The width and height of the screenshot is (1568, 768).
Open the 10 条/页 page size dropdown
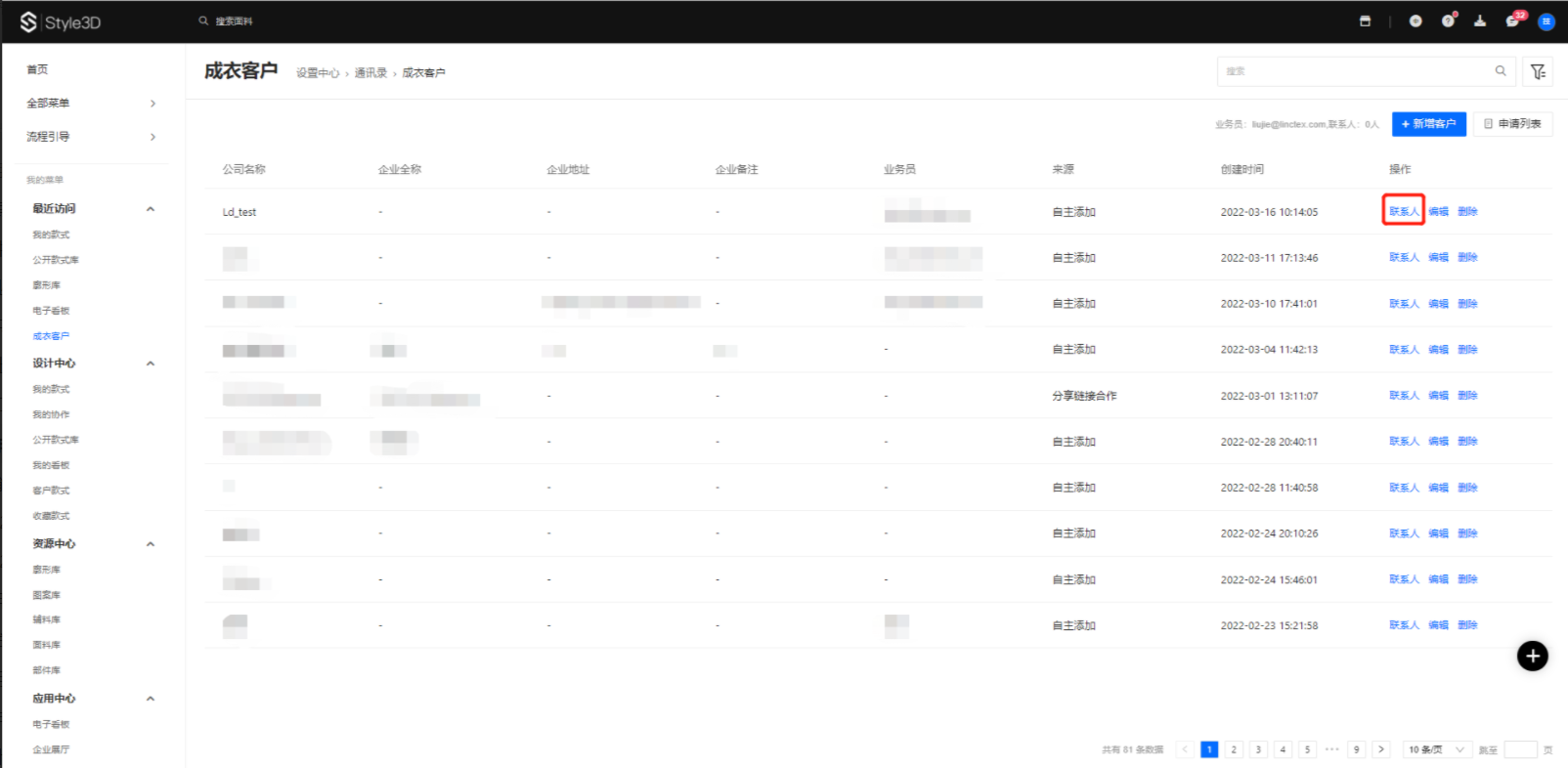[x=1436, y=749]
